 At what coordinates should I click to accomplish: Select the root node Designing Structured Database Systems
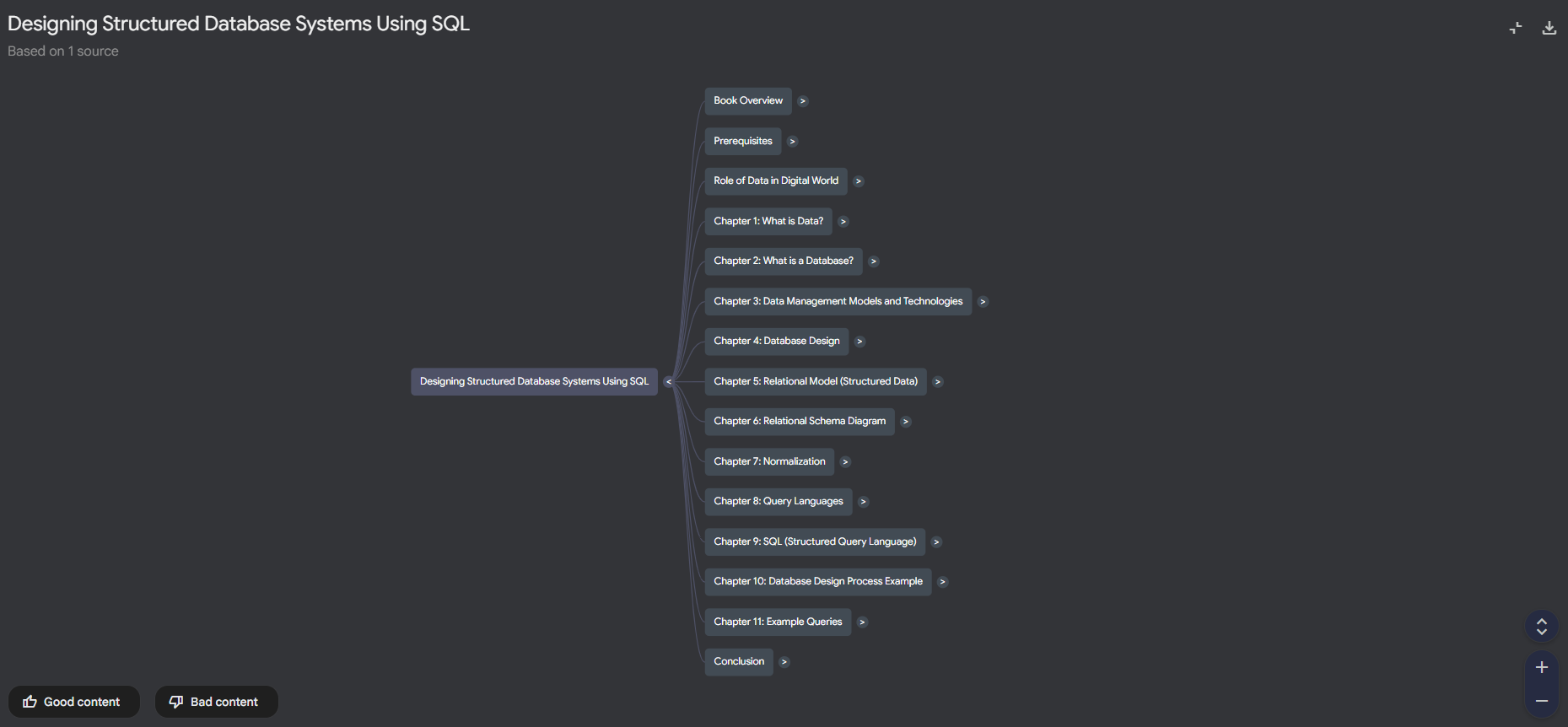[x=534, y=381]
